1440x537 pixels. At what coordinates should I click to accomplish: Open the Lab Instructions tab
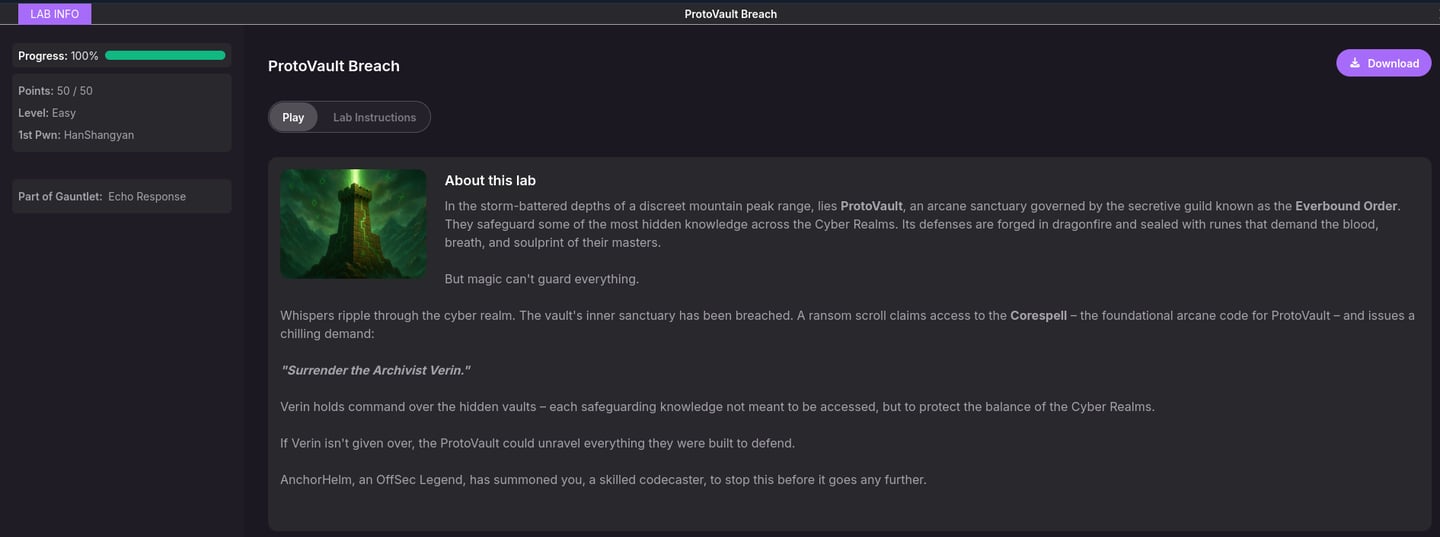coord(374,117)
